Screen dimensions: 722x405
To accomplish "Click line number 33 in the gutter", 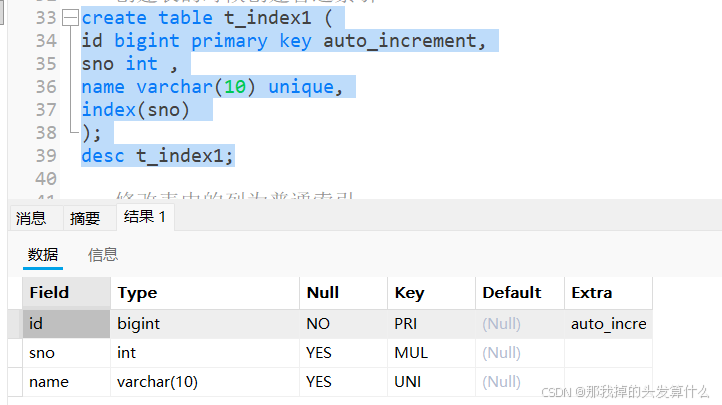I will (46, 18).
